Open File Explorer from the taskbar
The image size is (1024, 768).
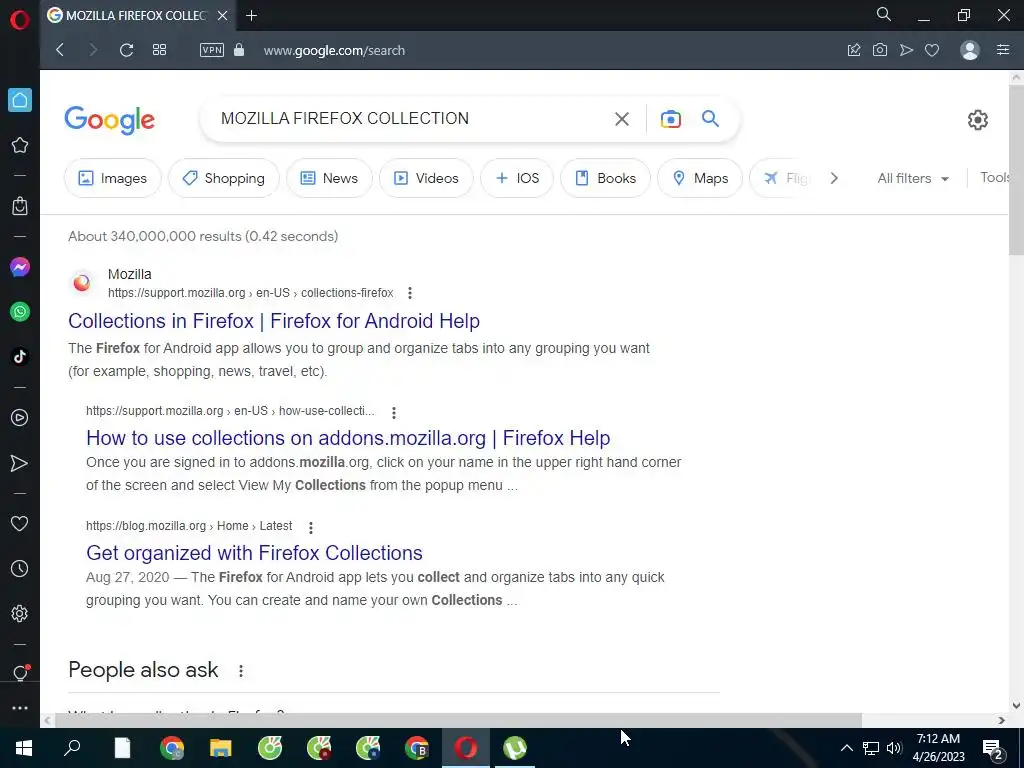point(221,748)
